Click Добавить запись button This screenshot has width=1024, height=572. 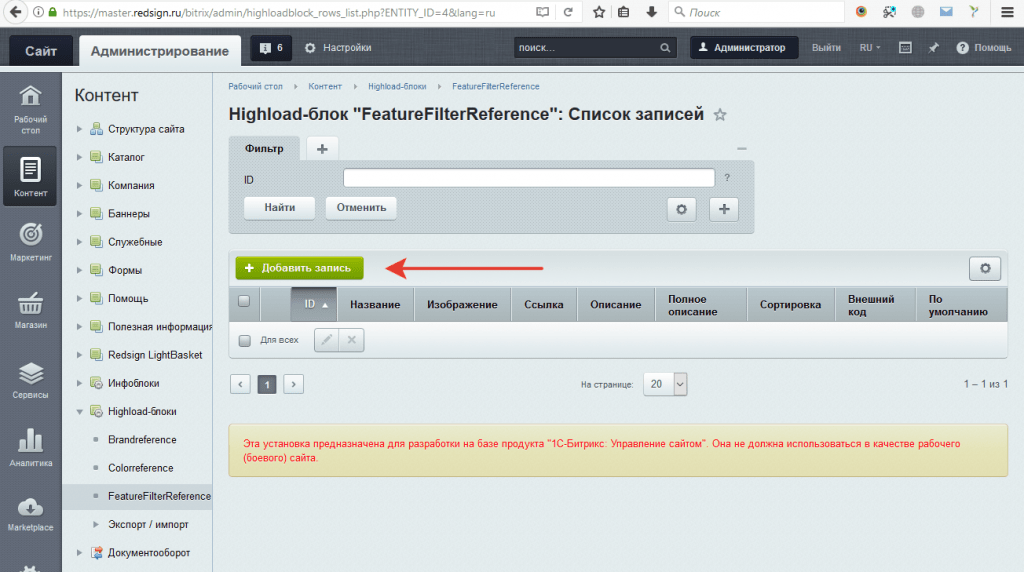coord(299,268)
